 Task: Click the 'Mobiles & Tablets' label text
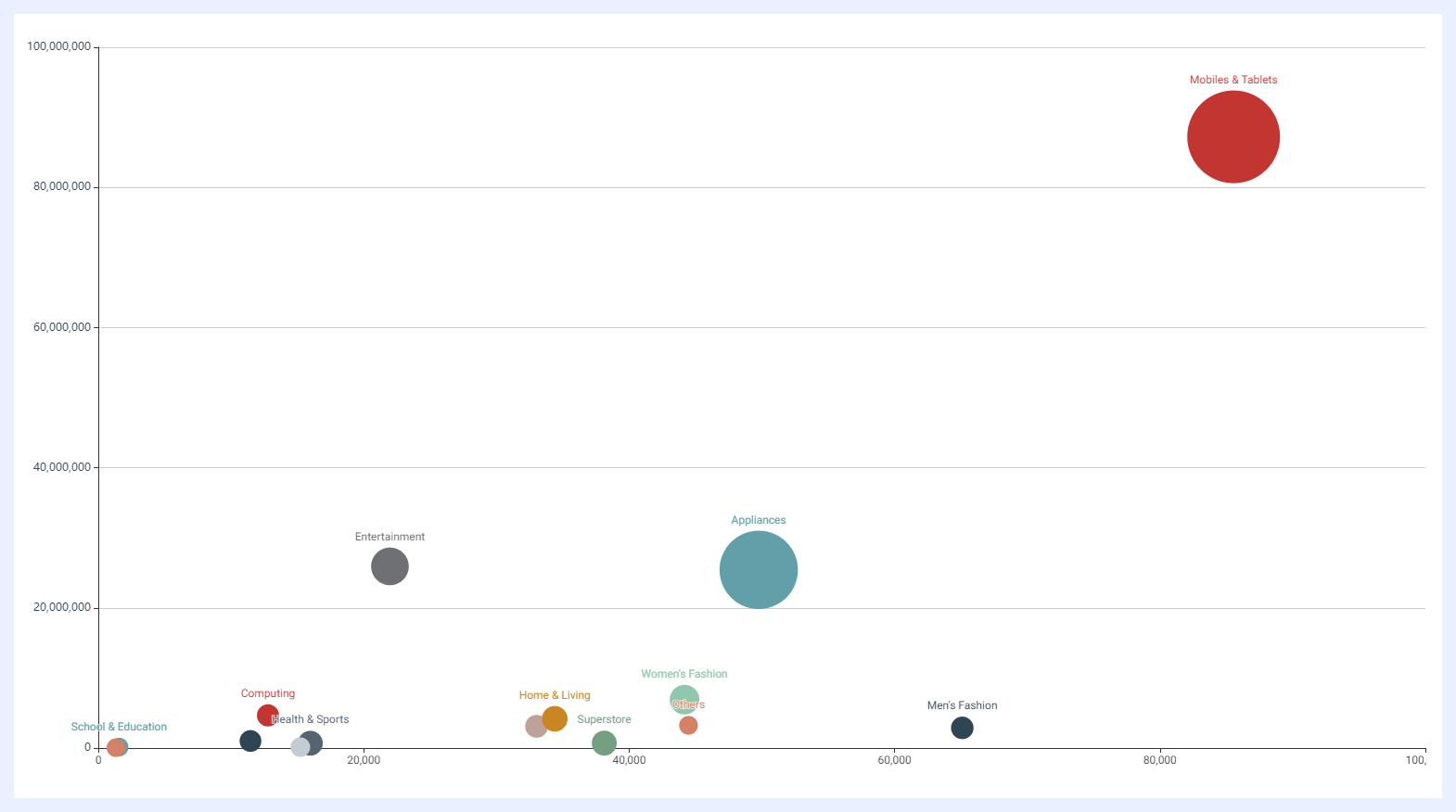click(x=1233, y=80)
